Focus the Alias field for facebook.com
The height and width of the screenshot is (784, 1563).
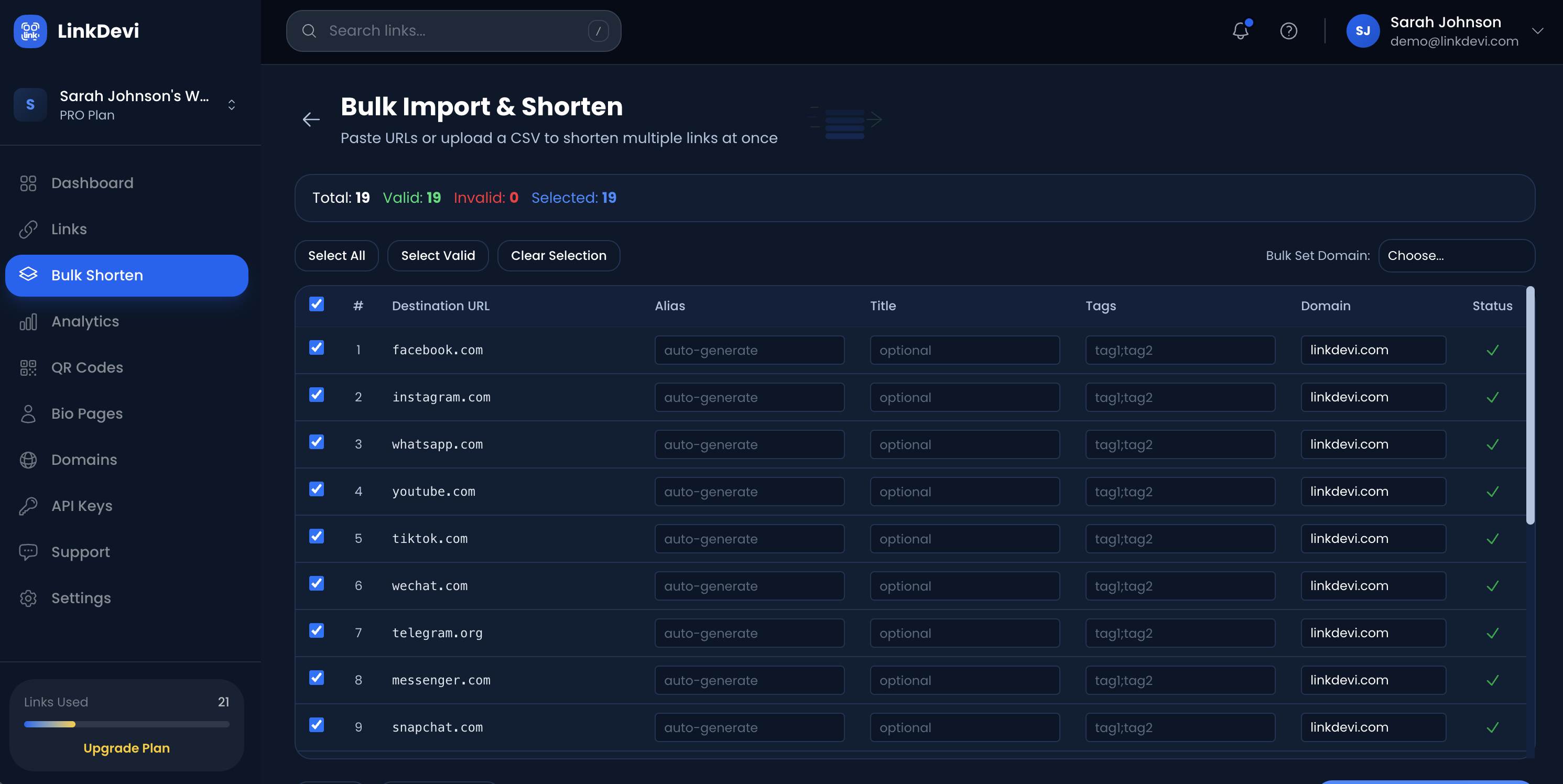click(x=750, y=350)
